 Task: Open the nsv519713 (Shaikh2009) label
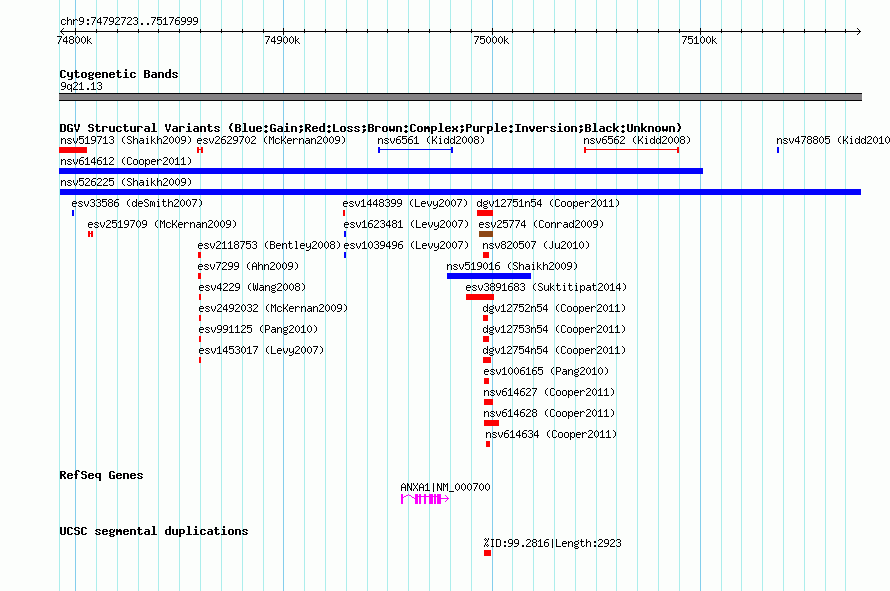tap(126, 140)
